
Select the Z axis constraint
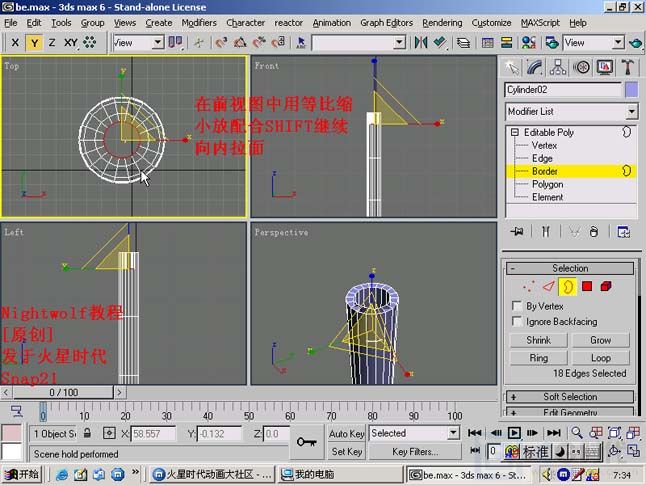pos(52,42)
